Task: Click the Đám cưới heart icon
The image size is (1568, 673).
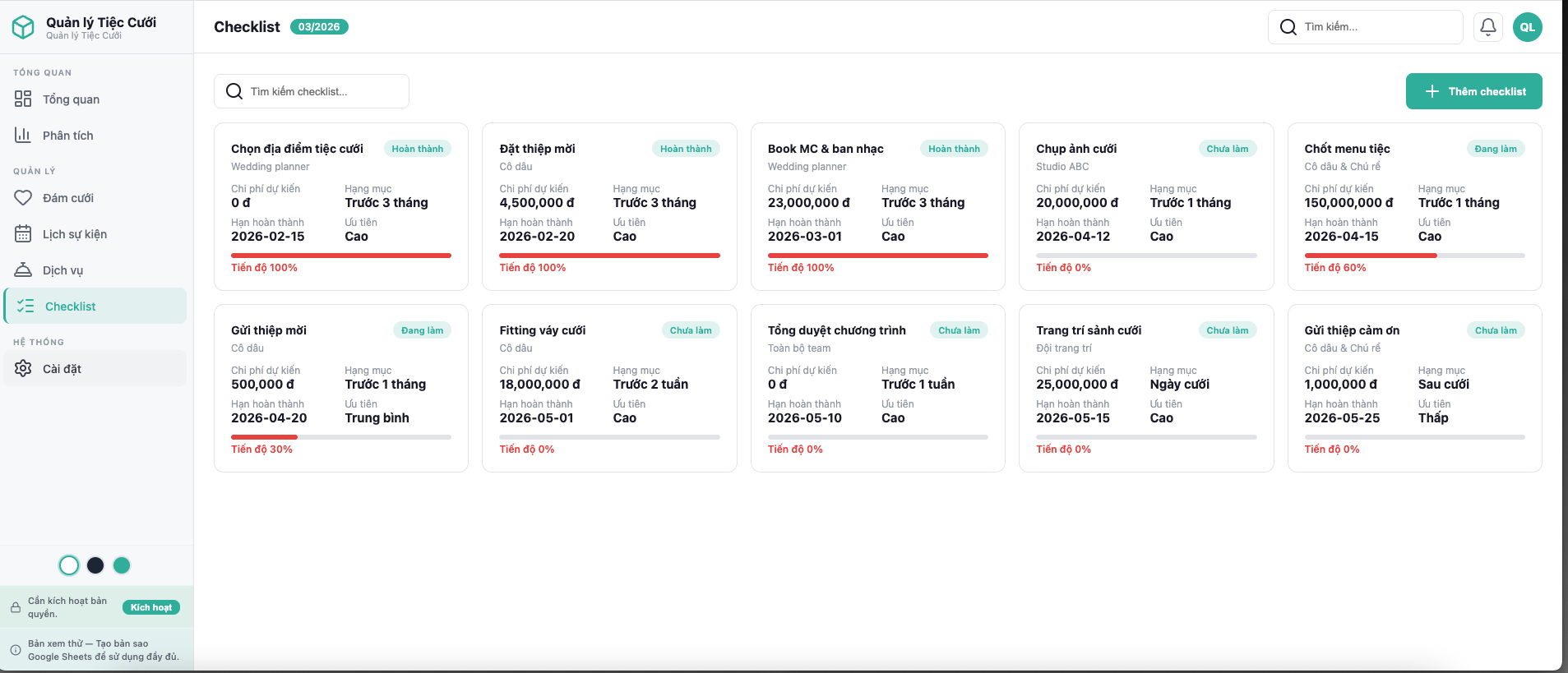Action: 23,198
